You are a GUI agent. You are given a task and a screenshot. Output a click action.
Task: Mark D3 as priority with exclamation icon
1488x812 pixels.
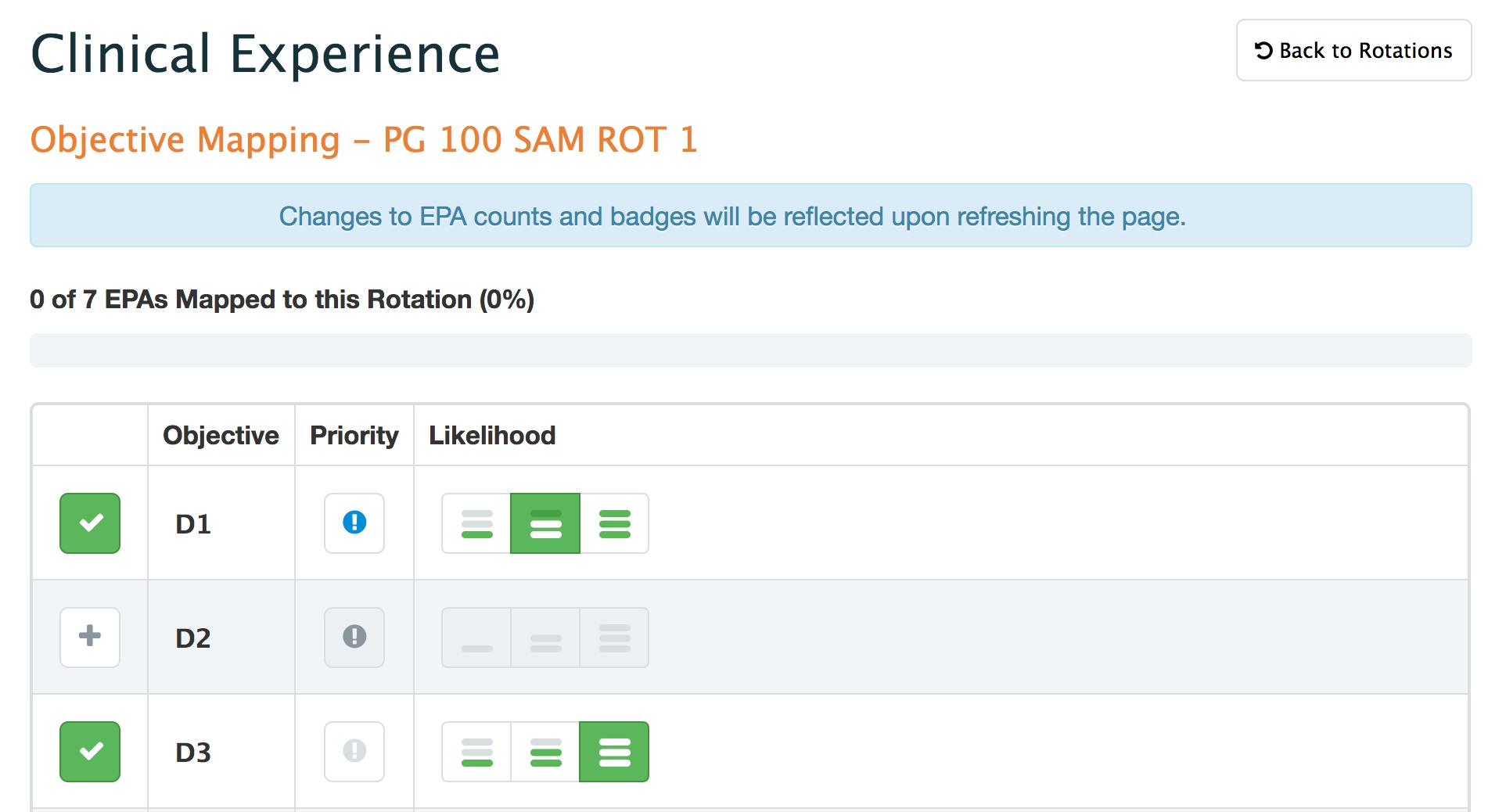pos(354,752)
